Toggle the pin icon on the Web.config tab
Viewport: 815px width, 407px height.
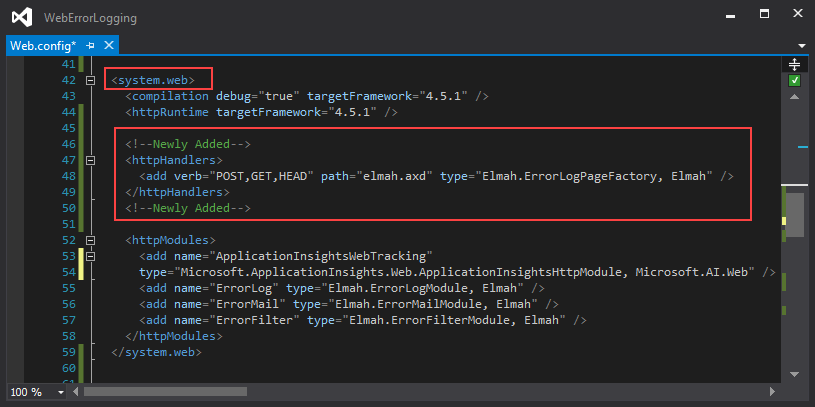[x=90, y=46]
